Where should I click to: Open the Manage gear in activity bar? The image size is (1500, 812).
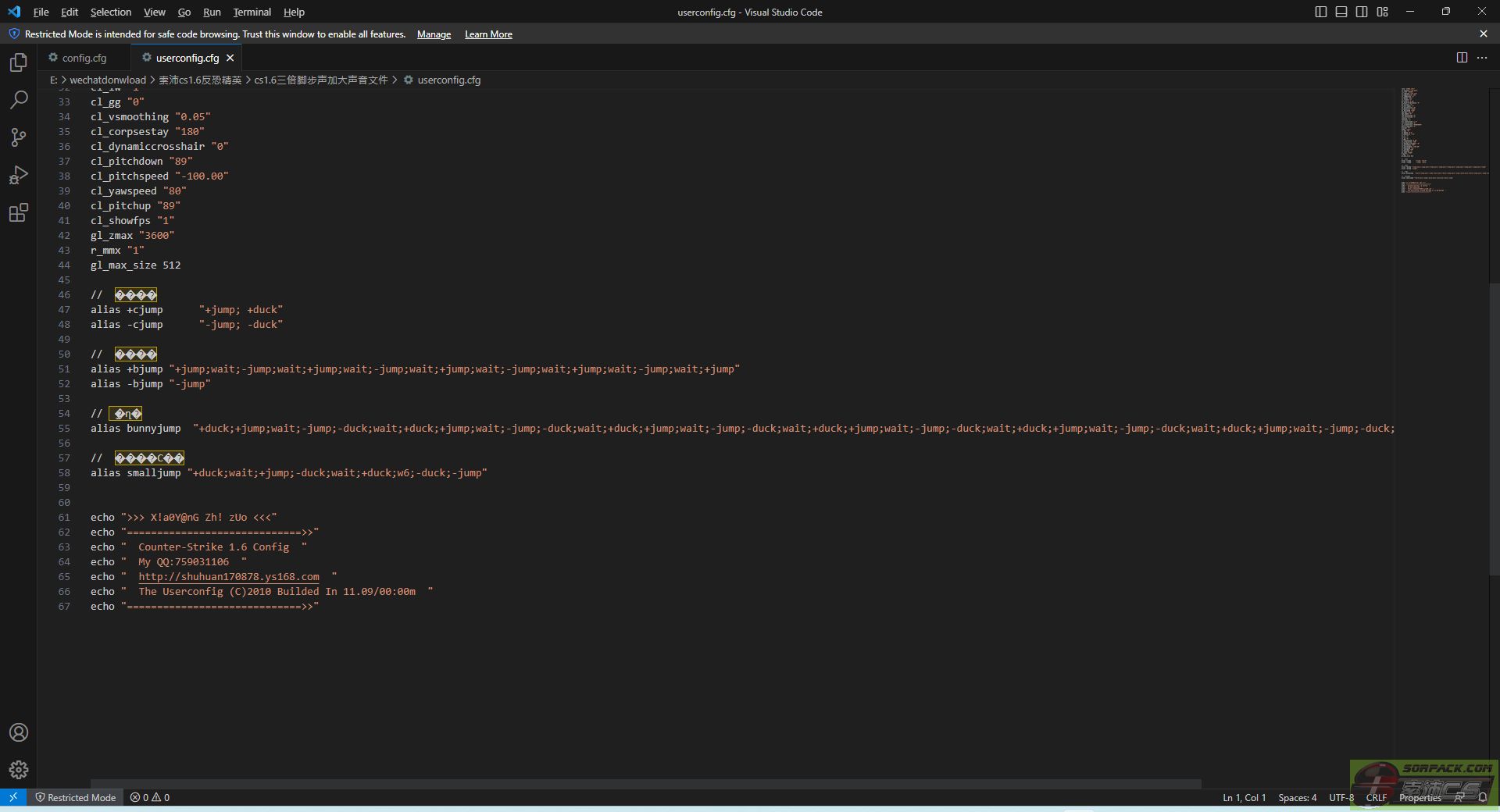click(19, 770)
